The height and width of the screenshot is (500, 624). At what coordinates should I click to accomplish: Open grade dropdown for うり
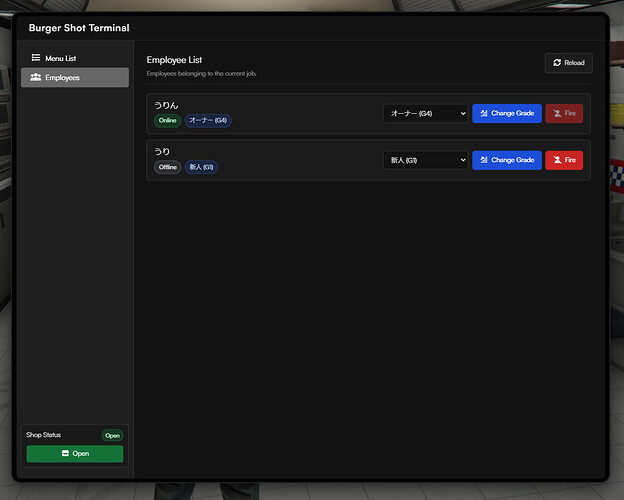click(x=425, y=160)
